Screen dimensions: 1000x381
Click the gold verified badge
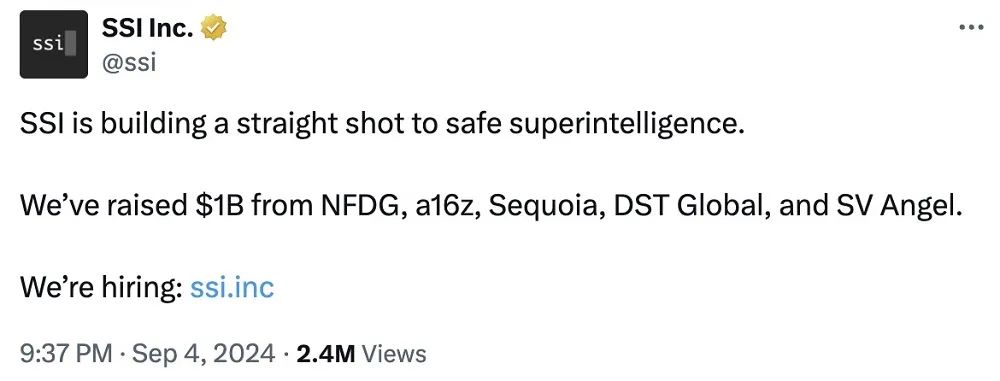coord(214,28)
